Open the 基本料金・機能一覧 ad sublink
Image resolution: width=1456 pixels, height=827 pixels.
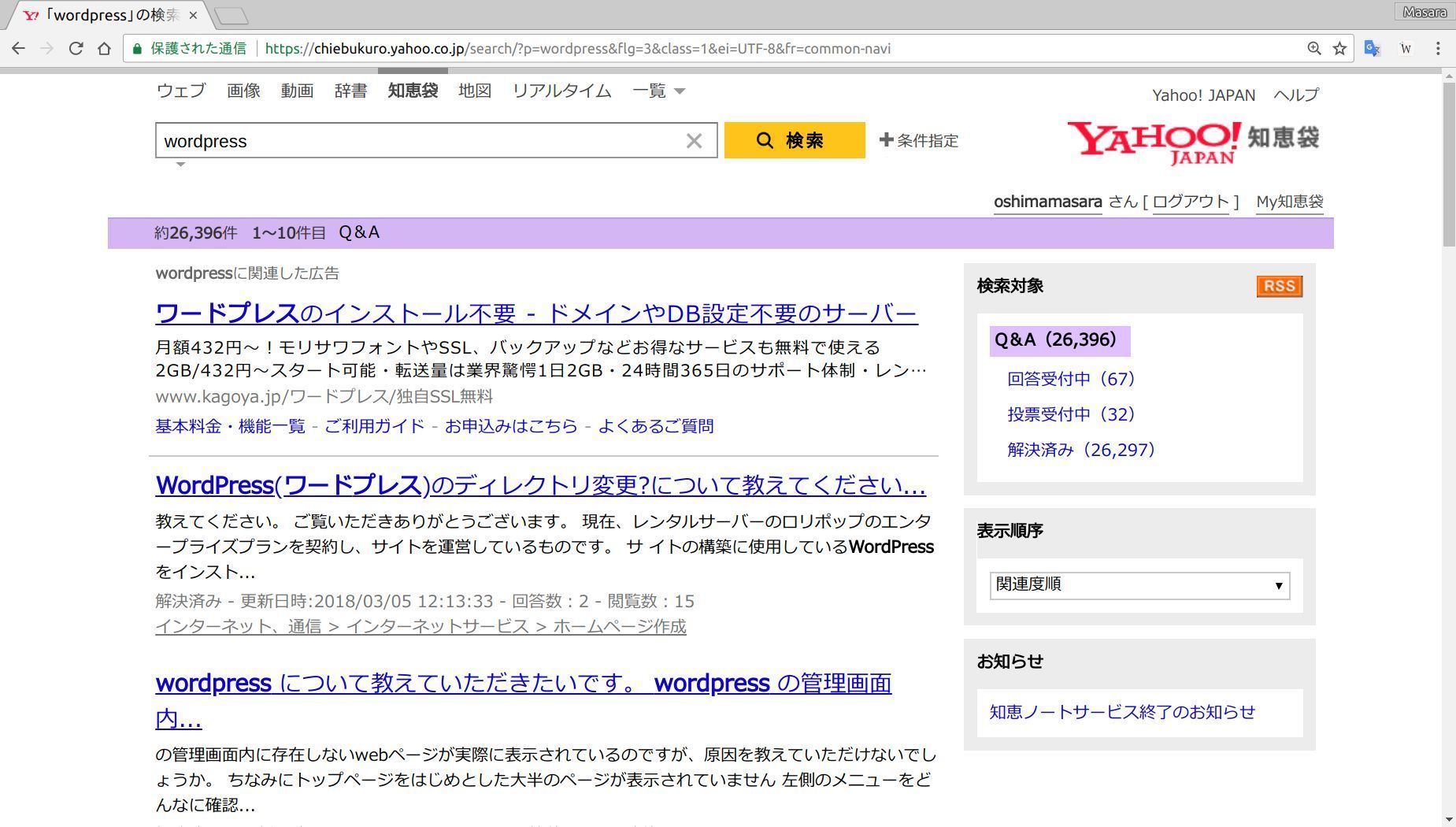230,426
